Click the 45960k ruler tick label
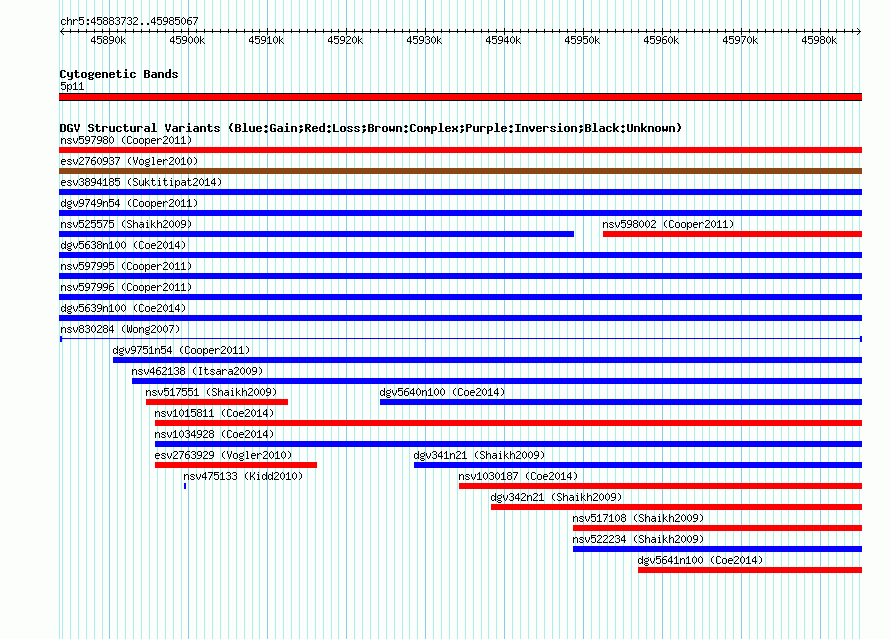Screen dimensions: 890x639 pyautogui.click(x=661, y=40)
